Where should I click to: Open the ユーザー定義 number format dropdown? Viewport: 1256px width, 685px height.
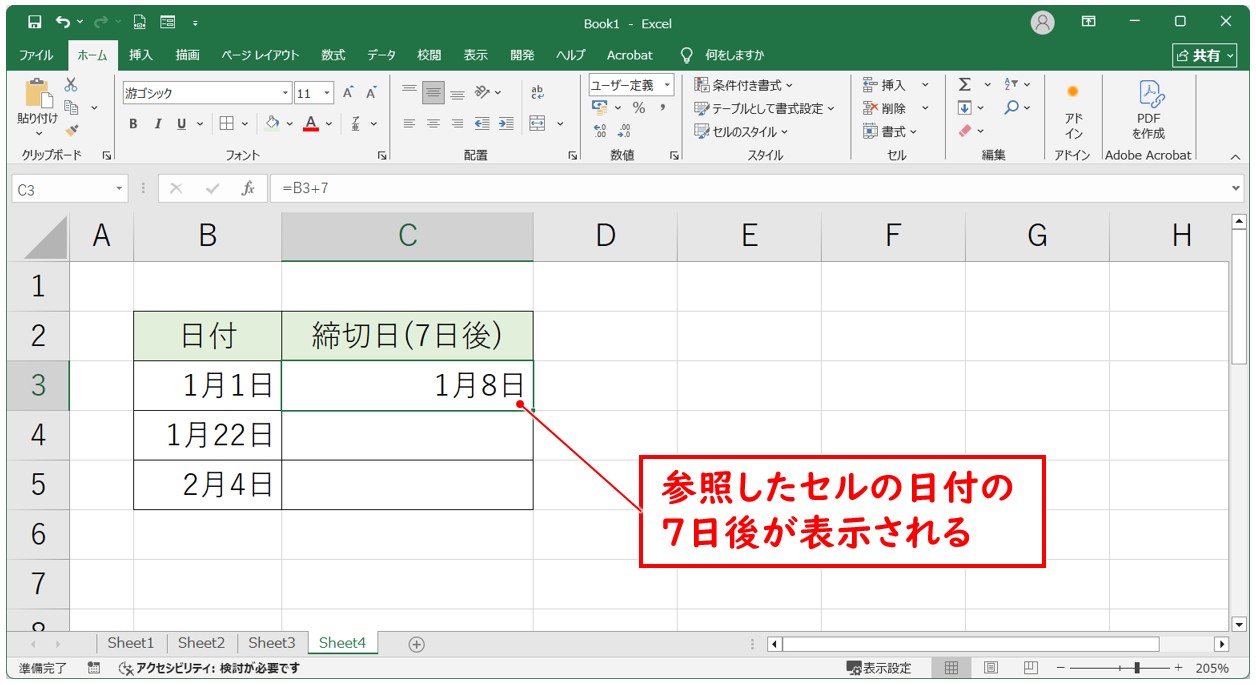point(665,84)
